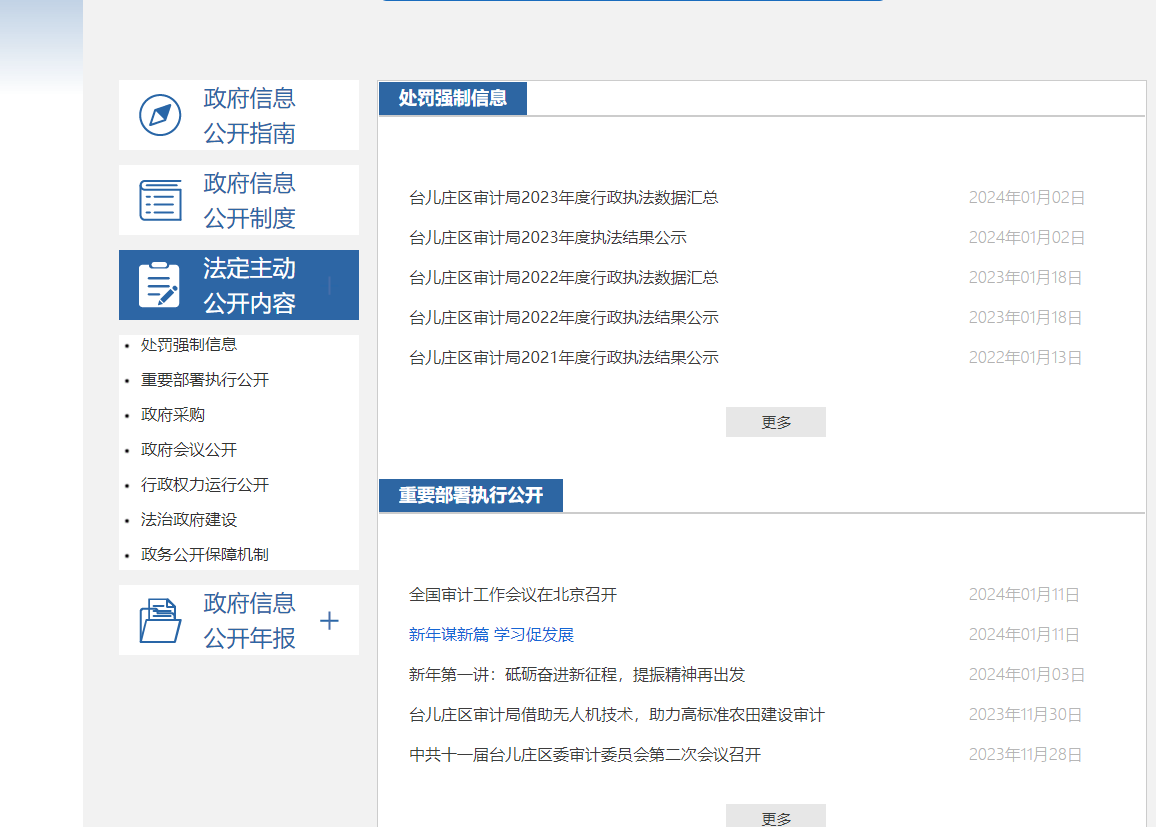Click date 2024年01月03日

tap(1026, 674)
